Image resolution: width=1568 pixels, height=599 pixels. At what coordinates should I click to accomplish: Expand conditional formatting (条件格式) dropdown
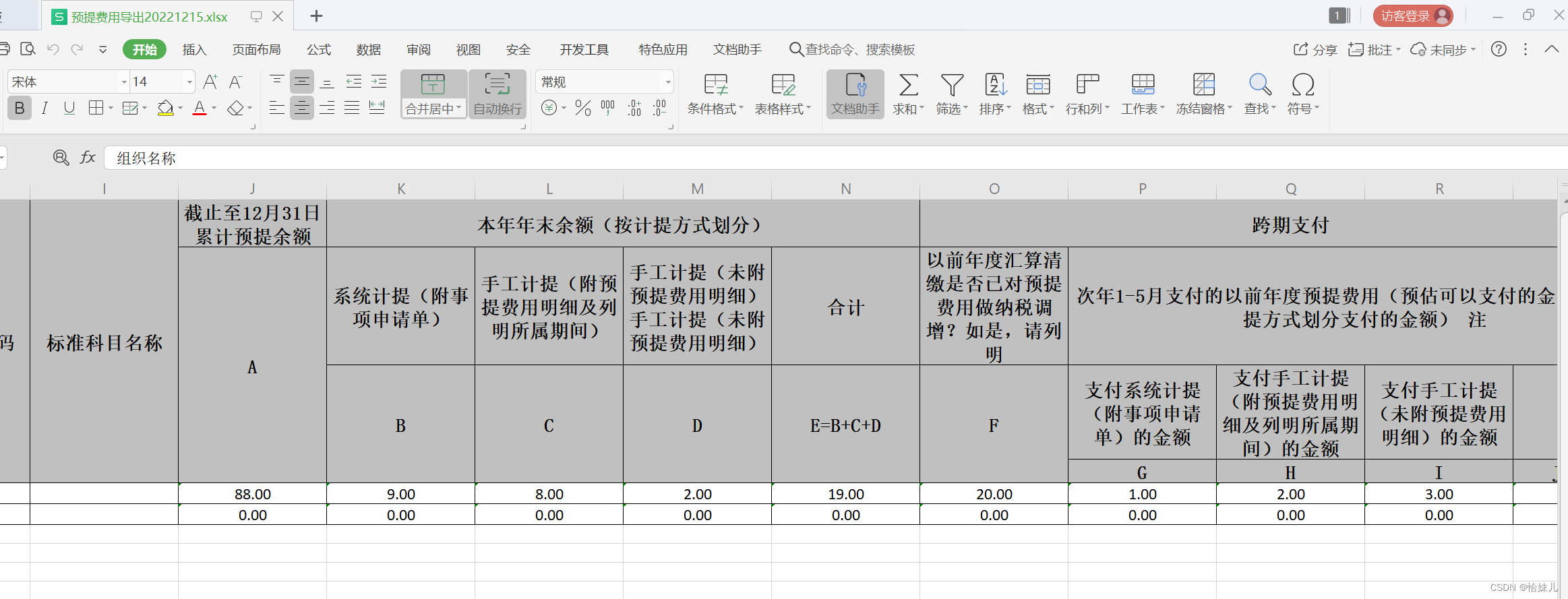[742, 108]
